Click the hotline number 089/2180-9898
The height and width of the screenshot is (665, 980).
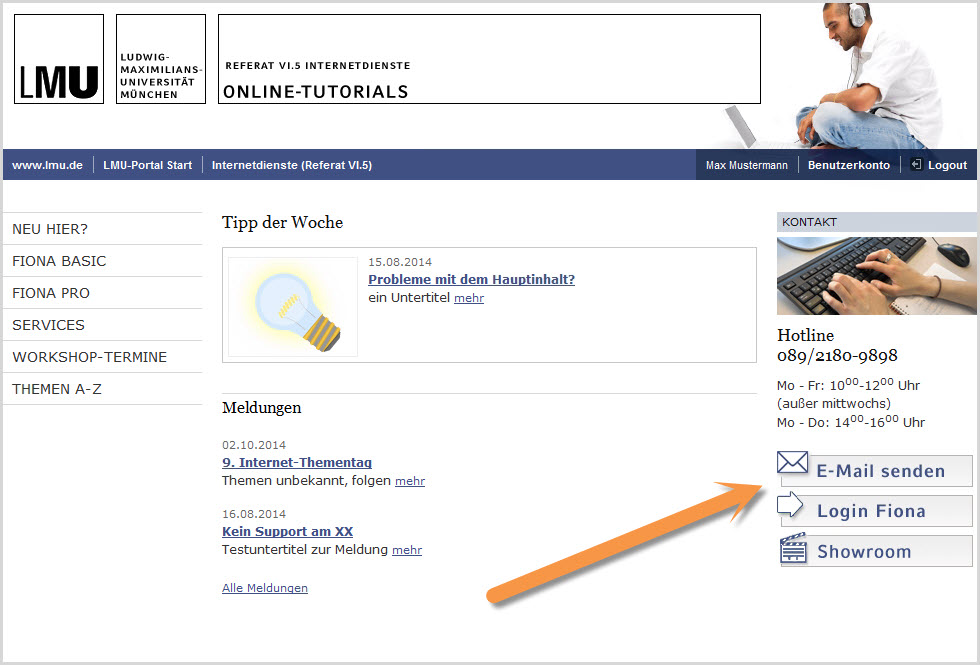click(x=837, y=356)
